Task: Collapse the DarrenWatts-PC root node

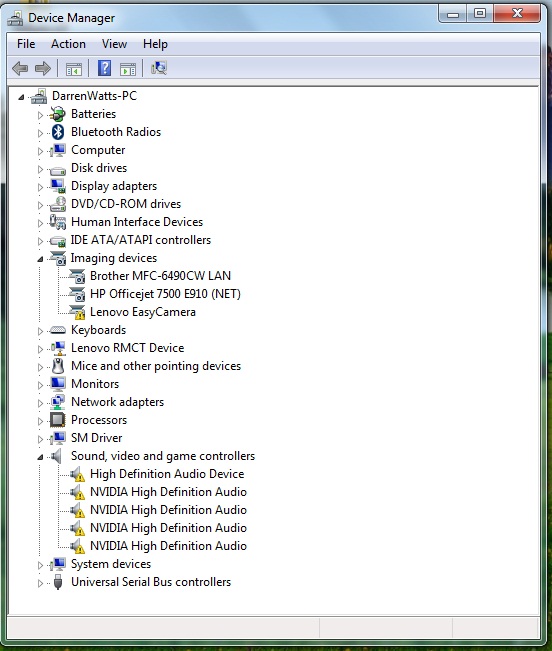Action: (x=21, y=97)
